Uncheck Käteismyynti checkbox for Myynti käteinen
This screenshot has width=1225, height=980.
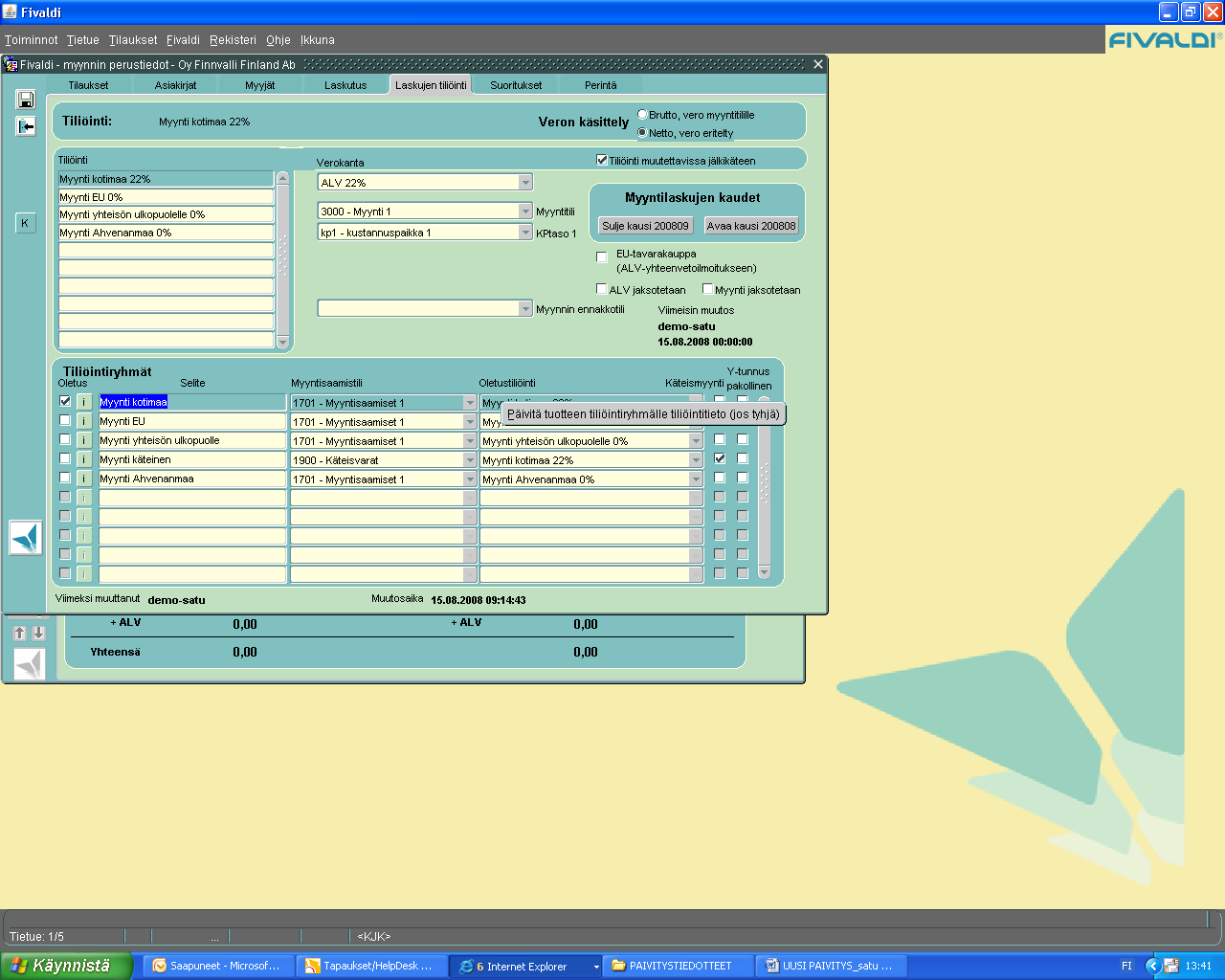tap(720, 458)
